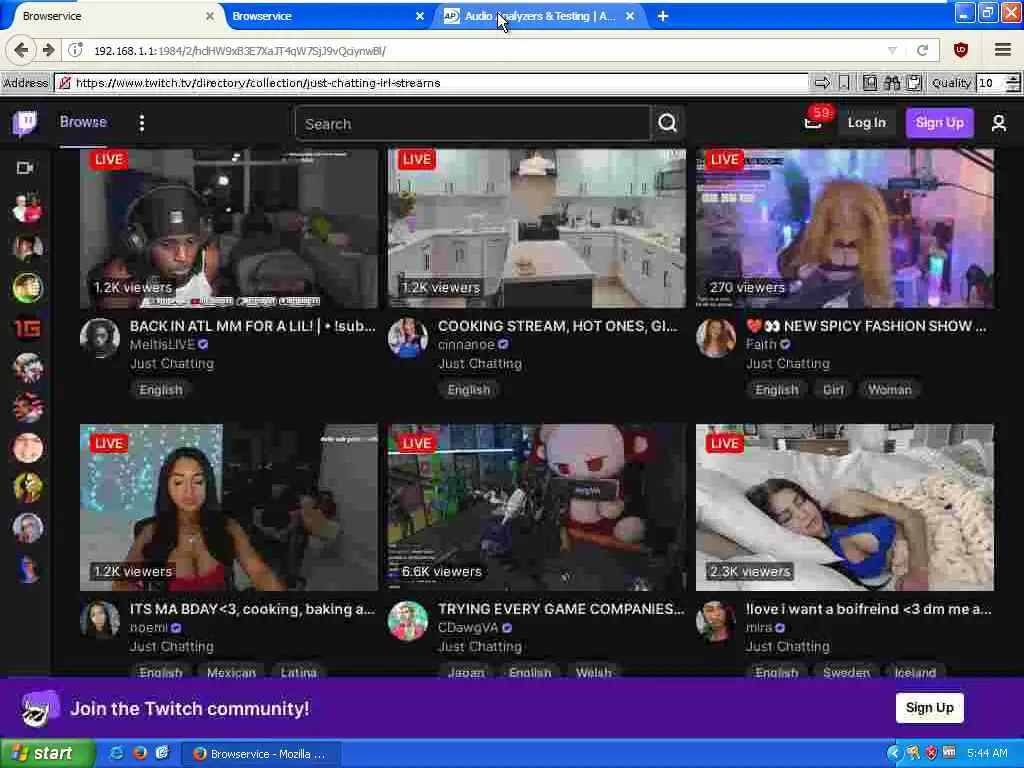Screen dimensions: 1024x768
Task: Open the COOKING STREAM kitchen thumbnail
Action: click(x=537, y=229)
